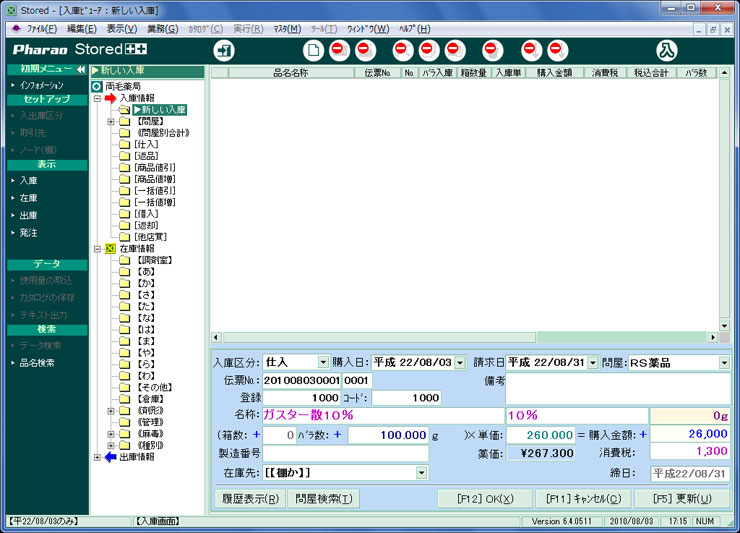Image resolution: width=740 pixels, height=533 pixels.
Task: Open インフォメーション in the sidebar
Action: click(x=42, y=85)
